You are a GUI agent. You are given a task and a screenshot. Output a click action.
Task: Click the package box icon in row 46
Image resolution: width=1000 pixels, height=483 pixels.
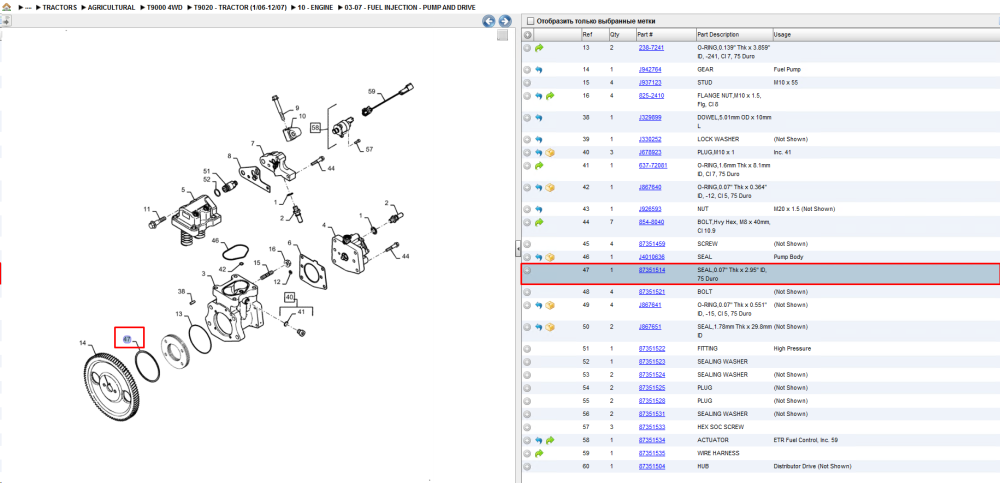coord(550,257)
